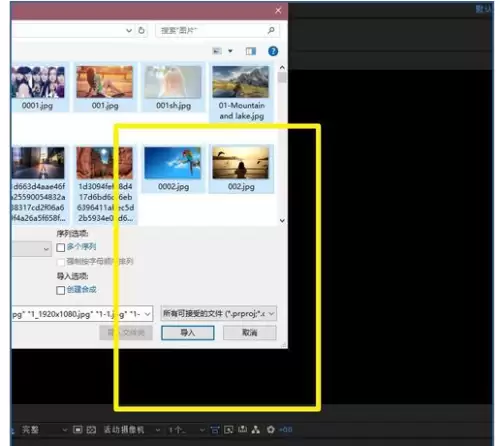The width and height of the screenshot is (500, 446).
Task: Click the 导入 button
Action: 188,333
